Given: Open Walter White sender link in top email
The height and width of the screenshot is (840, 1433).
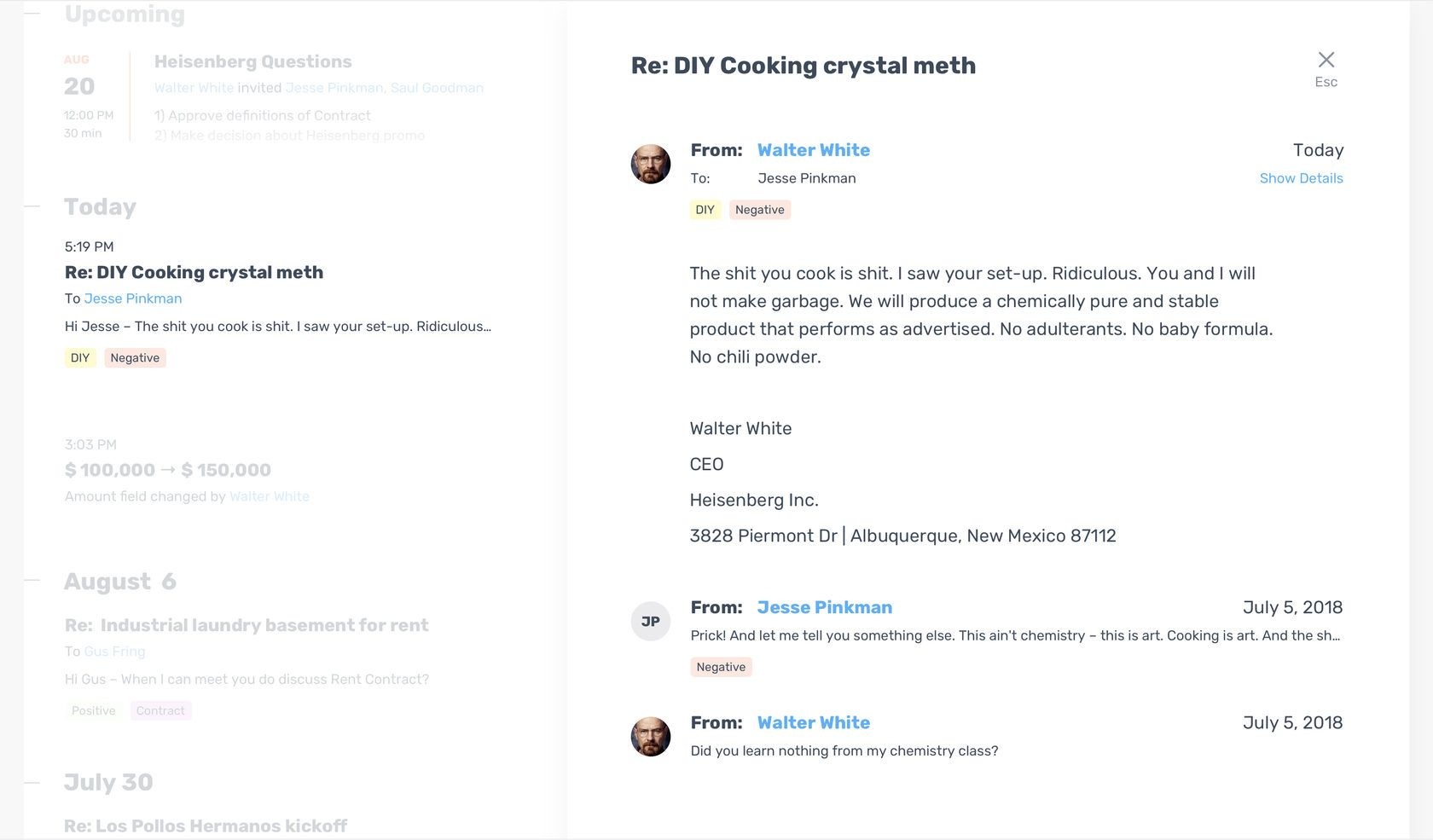Looking at the screenshot, I should 814,150.
